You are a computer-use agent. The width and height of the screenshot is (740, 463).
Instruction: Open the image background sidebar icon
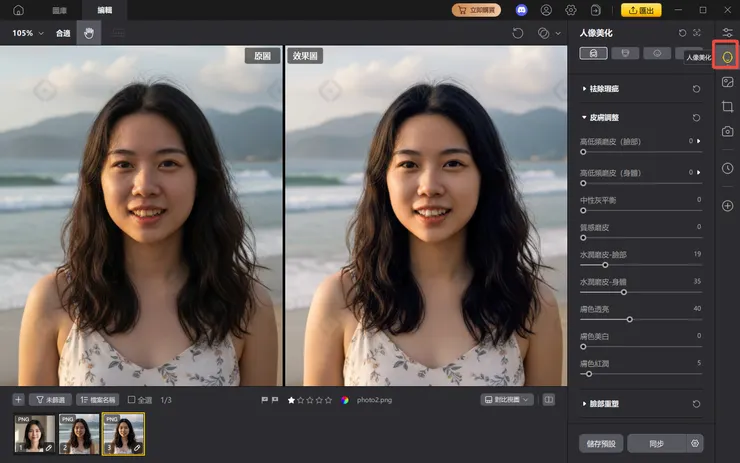727,82
